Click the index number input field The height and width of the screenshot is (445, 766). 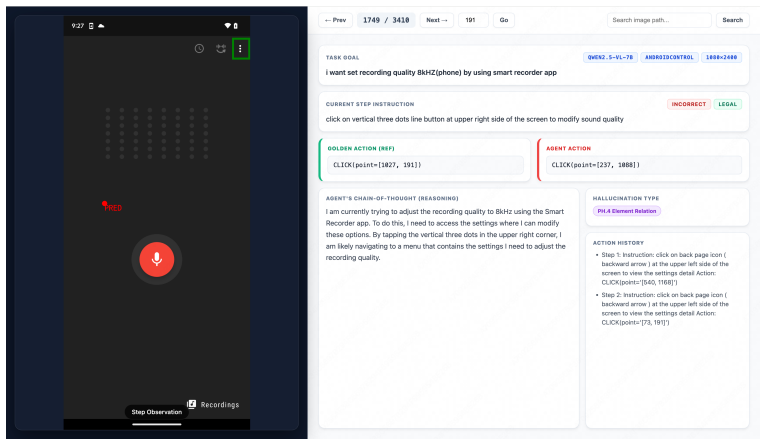(473, 20)
